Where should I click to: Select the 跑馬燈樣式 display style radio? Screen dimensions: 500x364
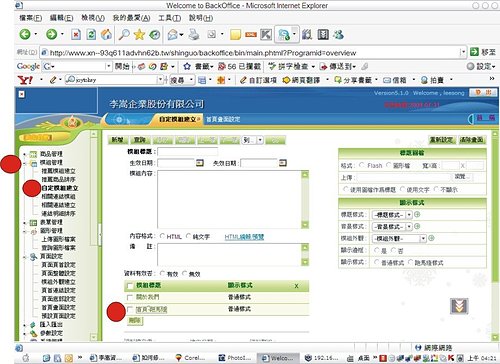click(410, 262)
